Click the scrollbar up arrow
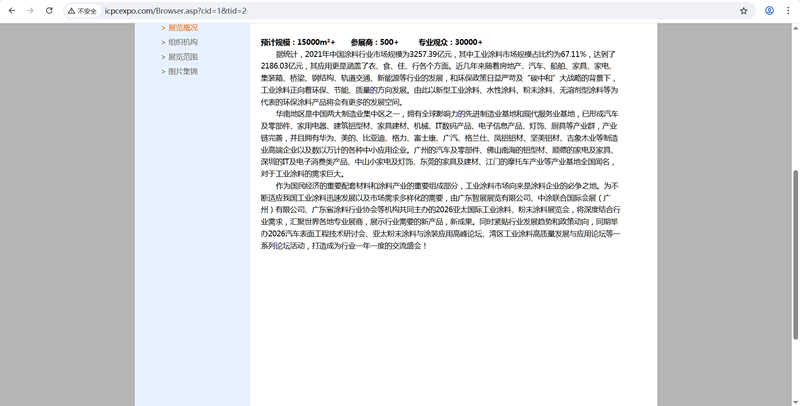Viewport: 800px width, 406px height. (x=795, y=25)
